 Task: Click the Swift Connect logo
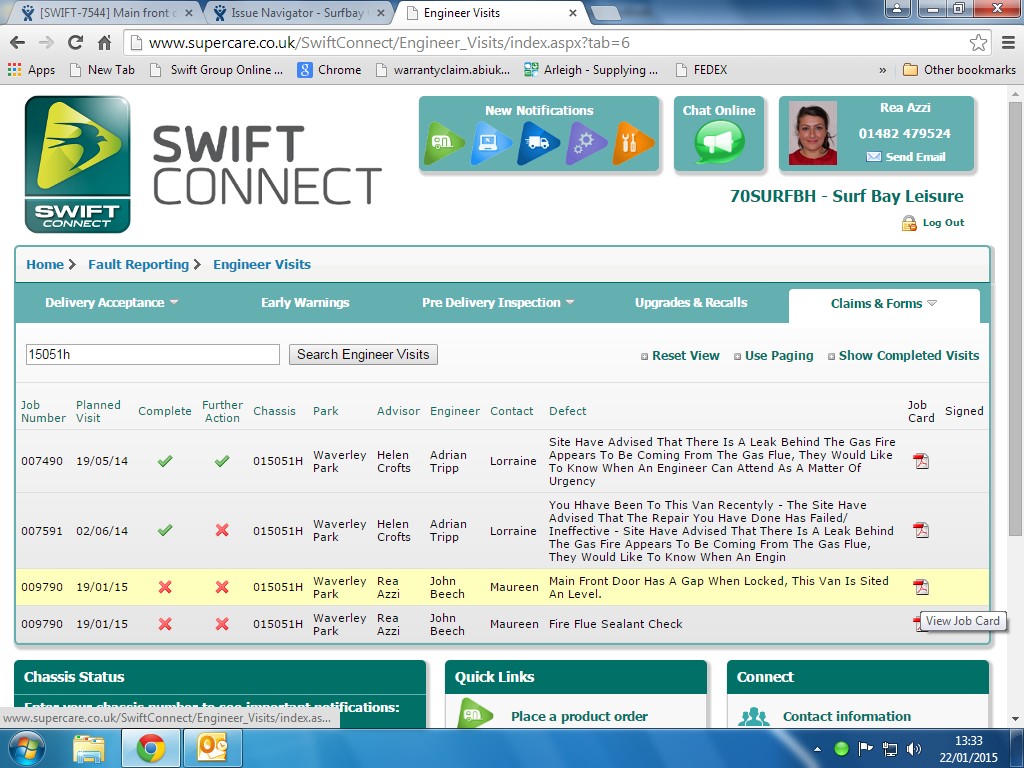pyautogui.click(x=77, y=165)
